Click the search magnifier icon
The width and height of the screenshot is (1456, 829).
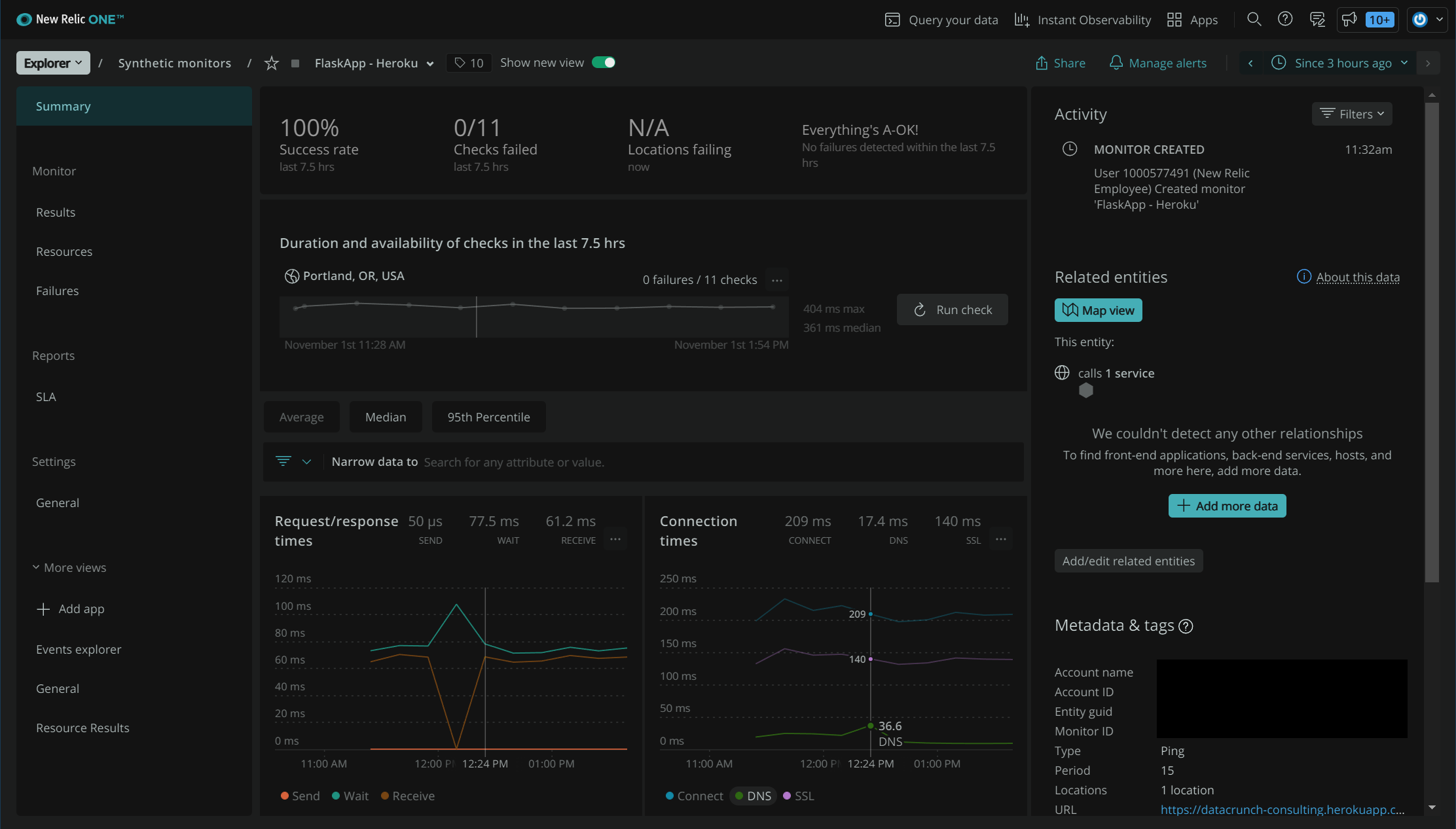coord(1254,19)
